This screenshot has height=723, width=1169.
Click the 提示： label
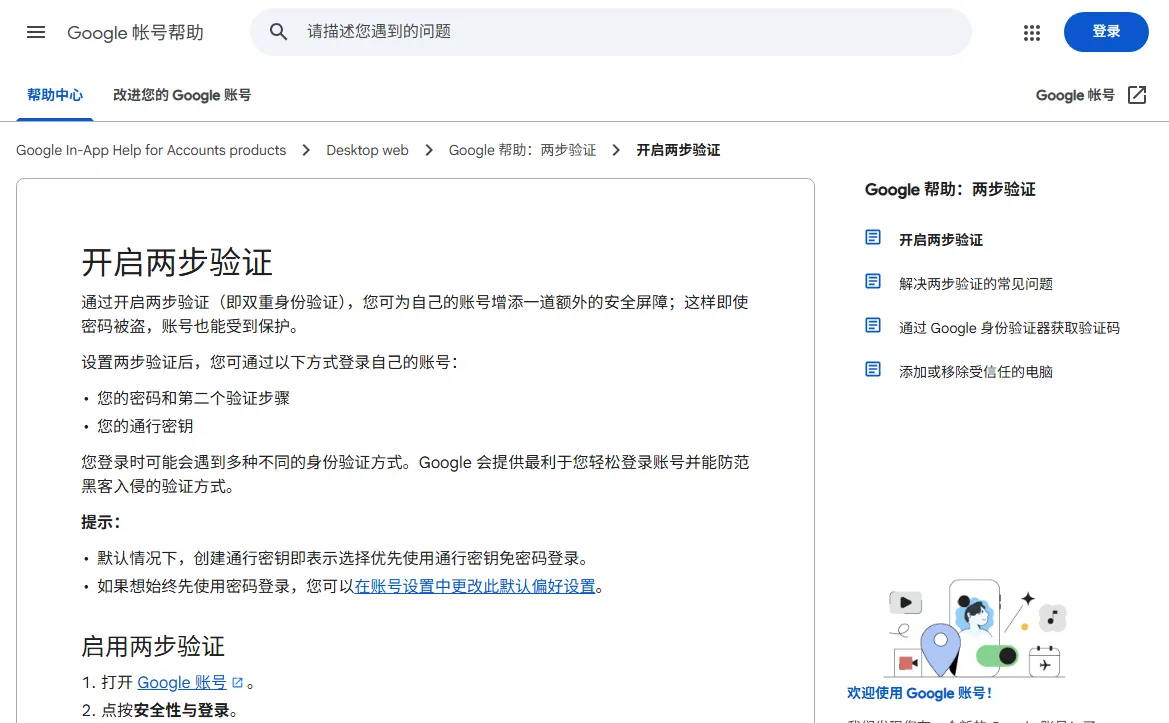point(101,522)
